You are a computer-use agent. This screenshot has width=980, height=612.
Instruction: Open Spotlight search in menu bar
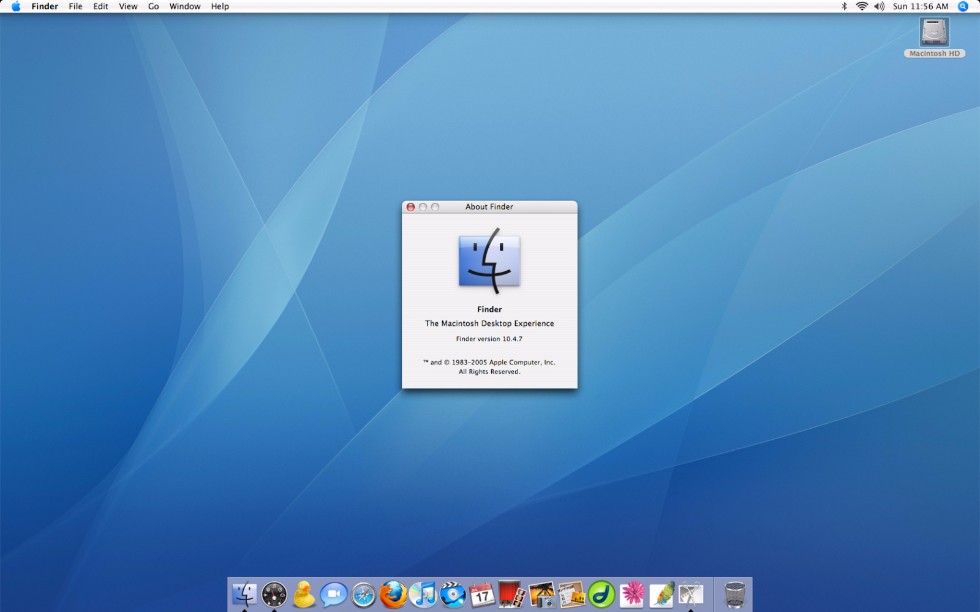click(963, 6)
